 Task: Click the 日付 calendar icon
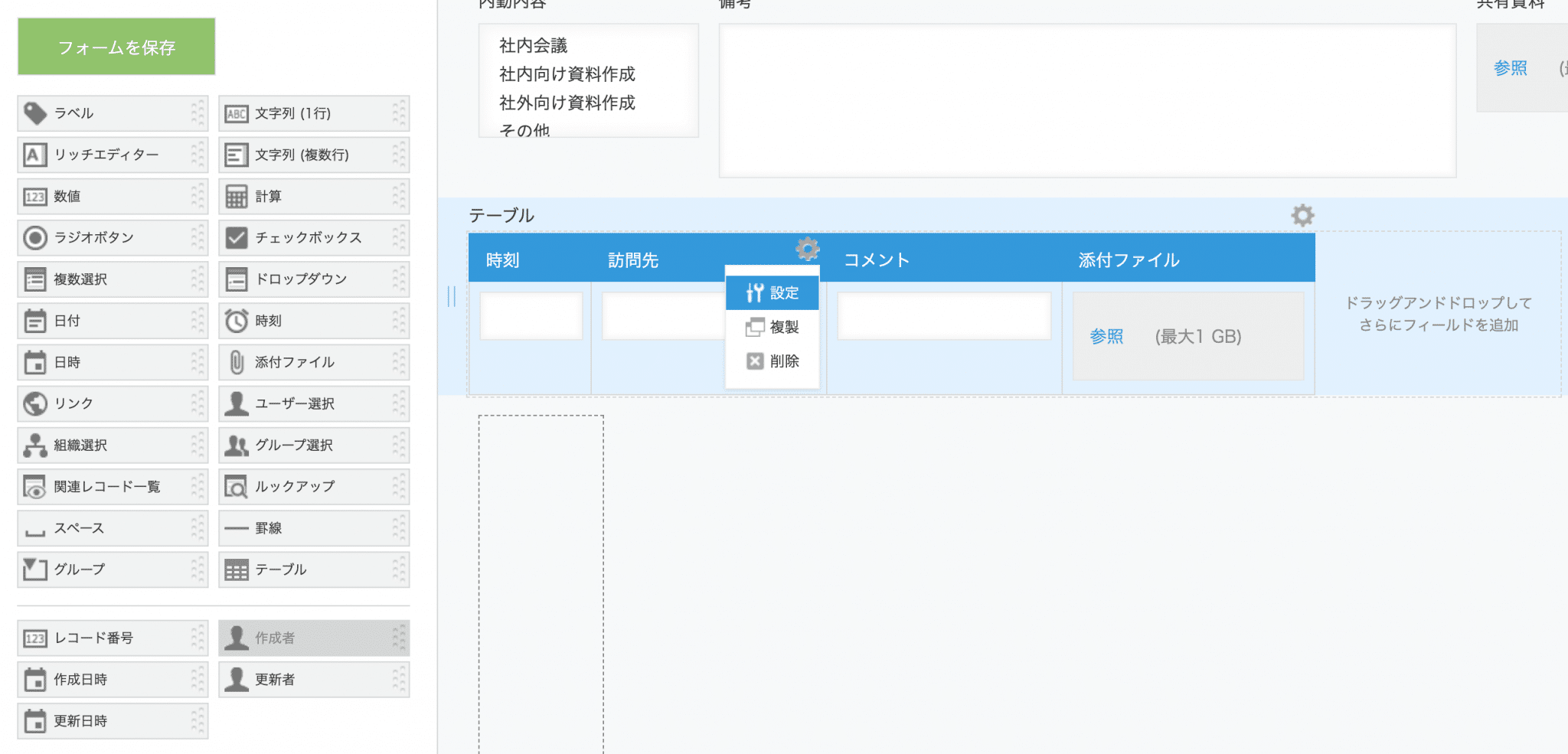pyautogui.click(x=35, y=321)
